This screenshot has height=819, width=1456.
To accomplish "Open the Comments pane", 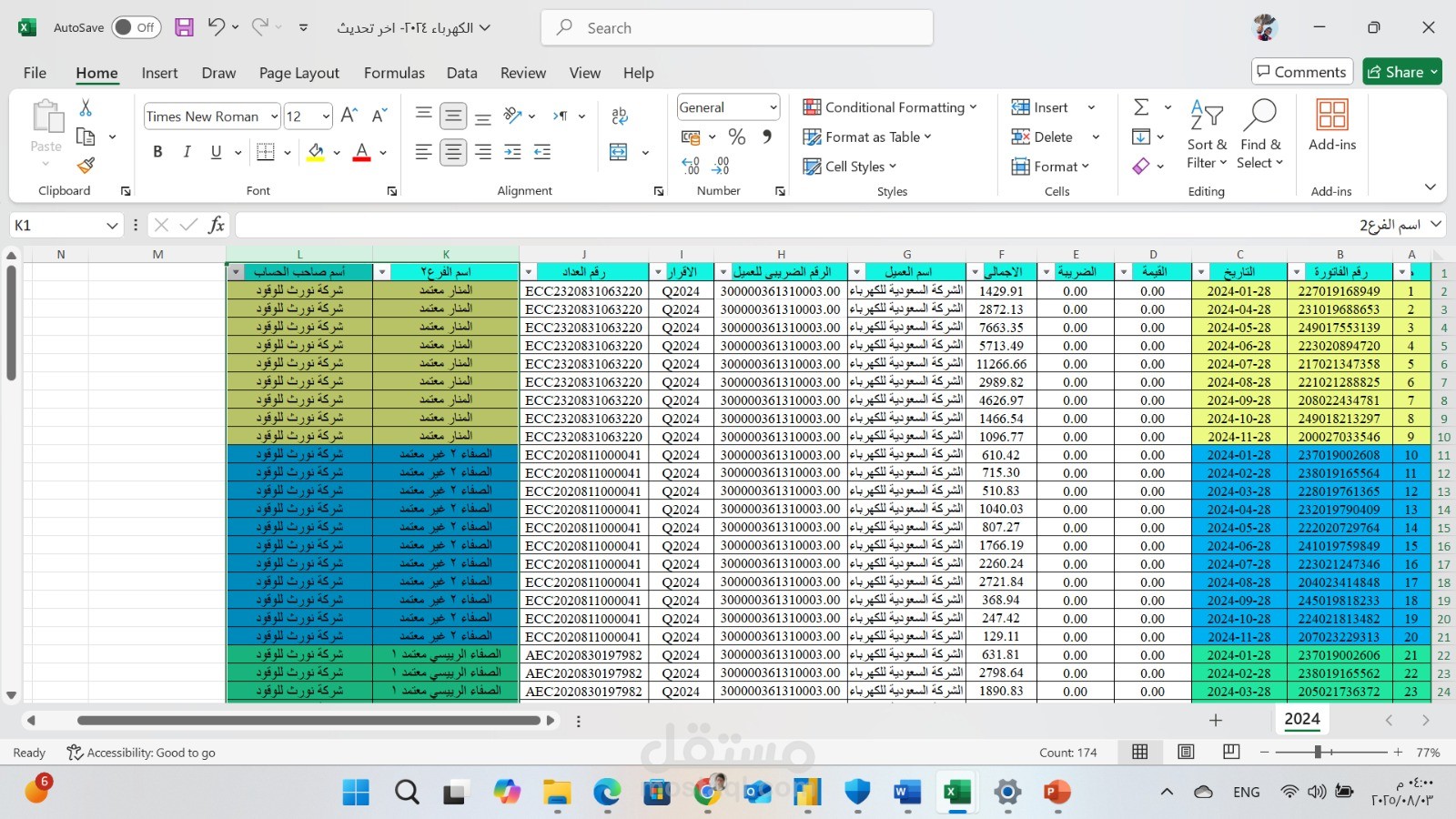I will pyautogui.click(x=1302, y=72).
